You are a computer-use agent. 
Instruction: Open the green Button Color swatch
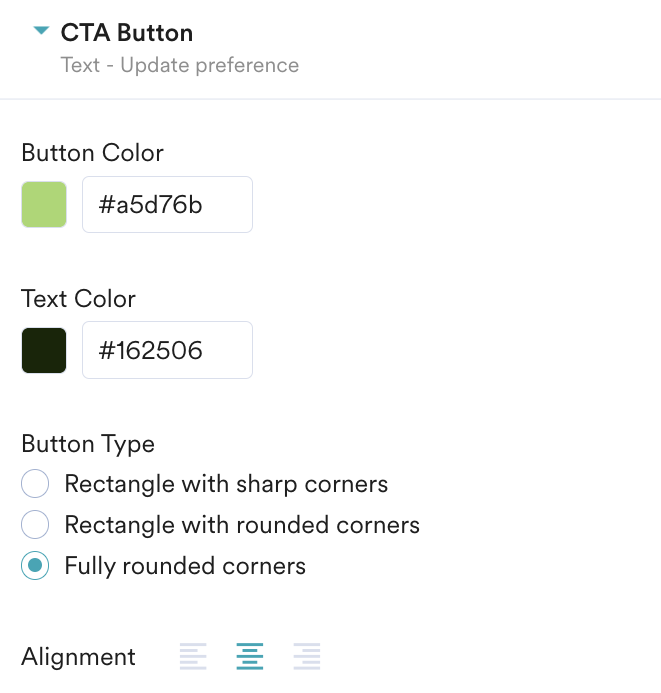44,204
